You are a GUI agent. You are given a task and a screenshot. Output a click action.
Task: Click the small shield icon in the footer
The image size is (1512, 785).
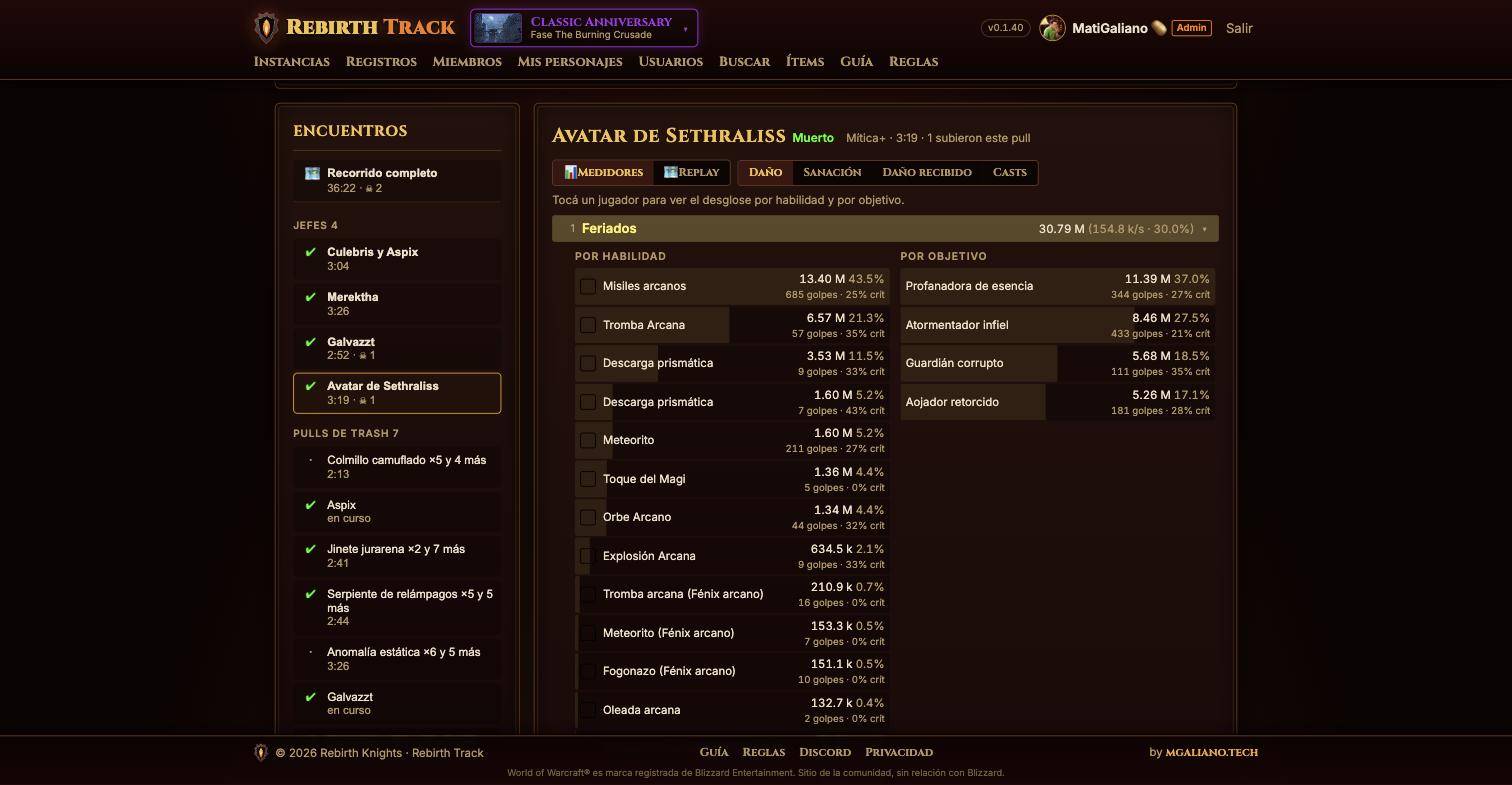coord(261,753)
